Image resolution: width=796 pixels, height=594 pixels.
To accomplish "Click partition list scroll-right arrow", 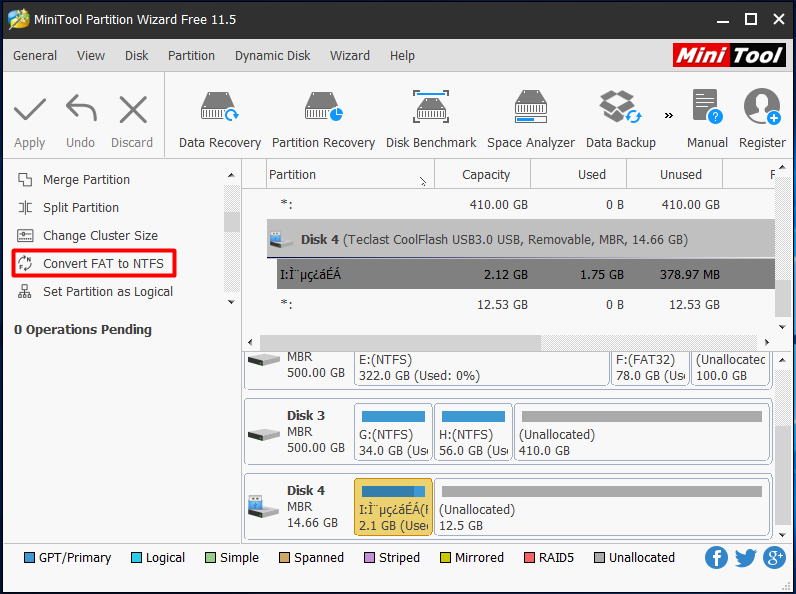I will click(767, 342).
